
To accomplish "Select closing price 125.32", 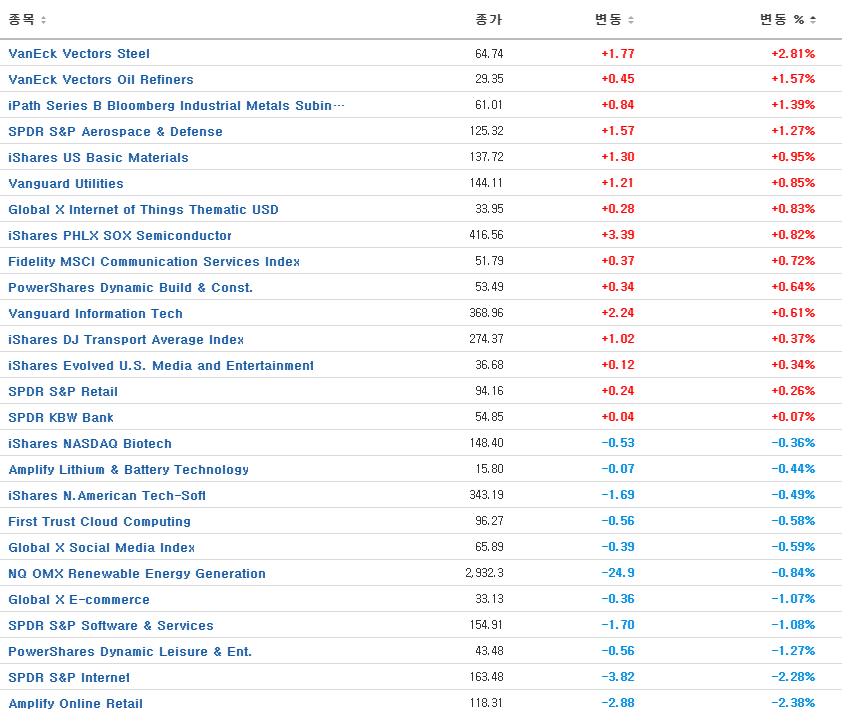I will click(487, 132).
